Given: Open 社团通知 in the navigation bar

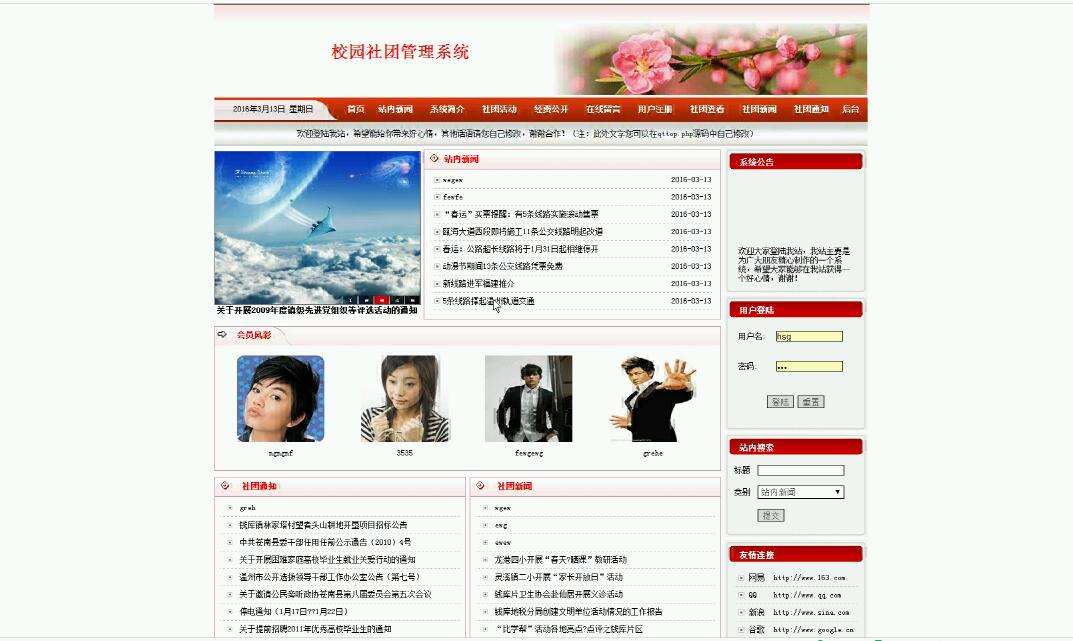Looking at the screenshot, I should 811,109.
